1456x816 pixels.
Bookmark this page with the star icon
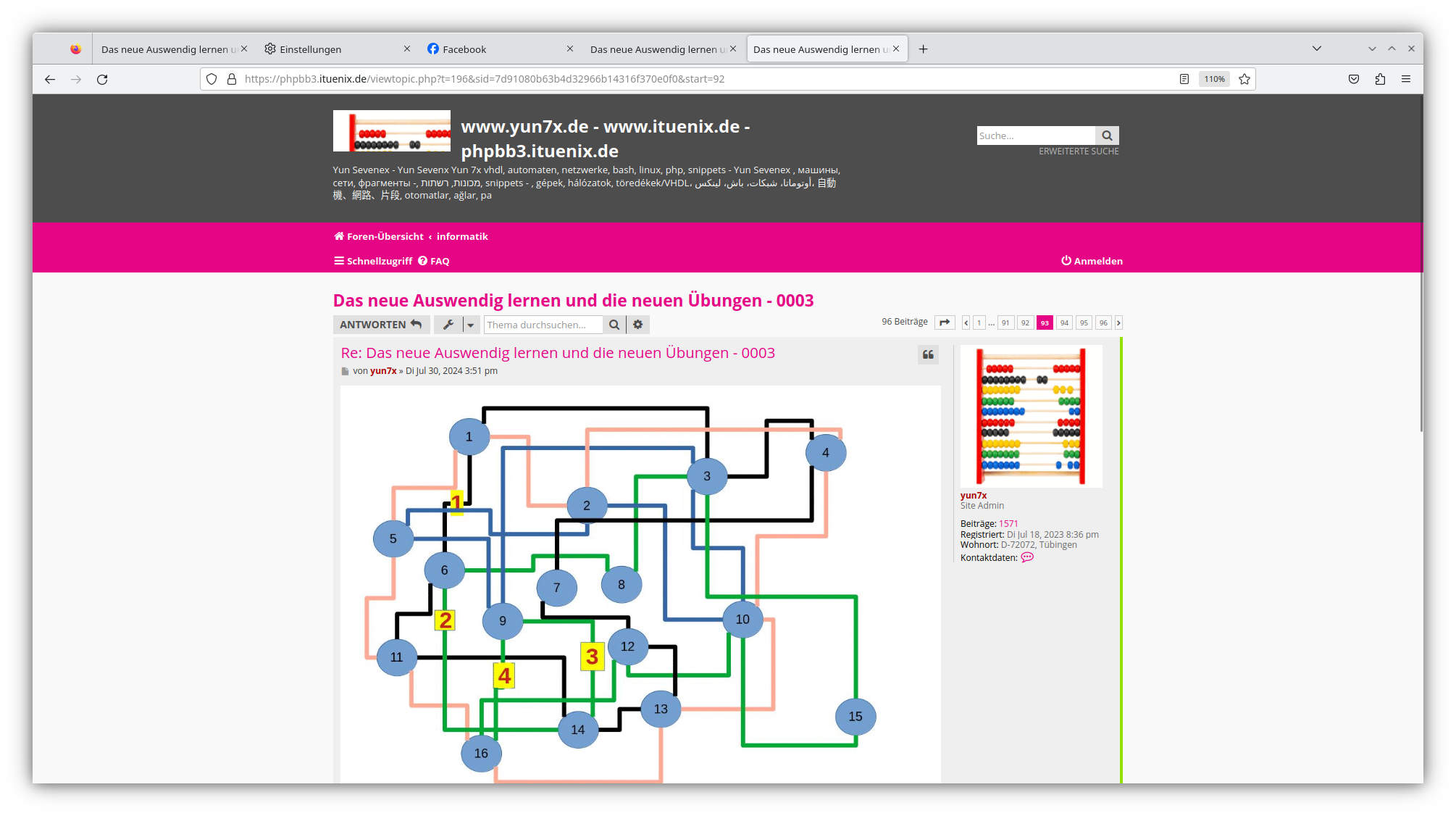[1244, 79]
